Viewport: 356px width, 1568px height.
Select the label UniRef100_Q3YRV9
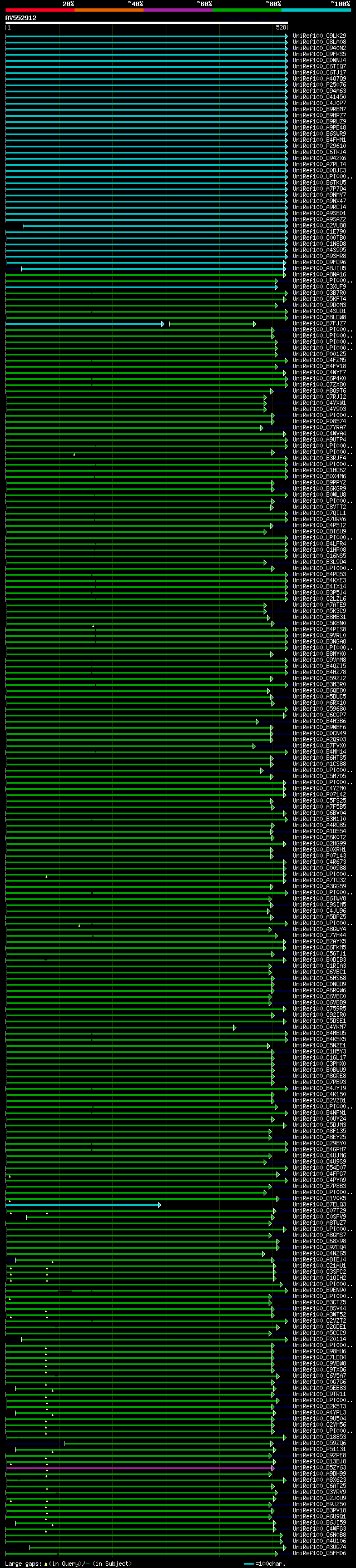(319, 1492)
